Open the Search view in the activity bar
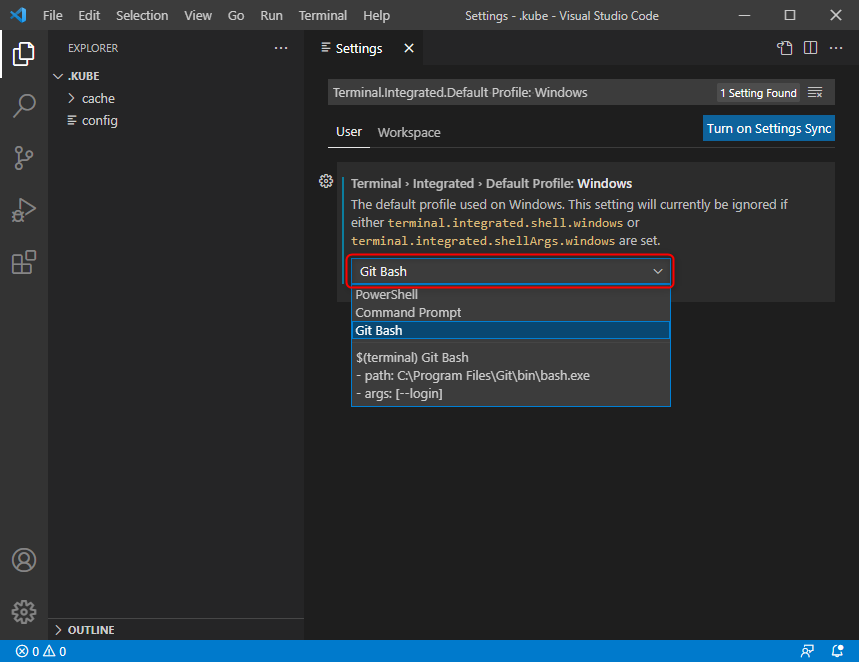The width and height of the screenshot is (859, 662). [23, 106]
